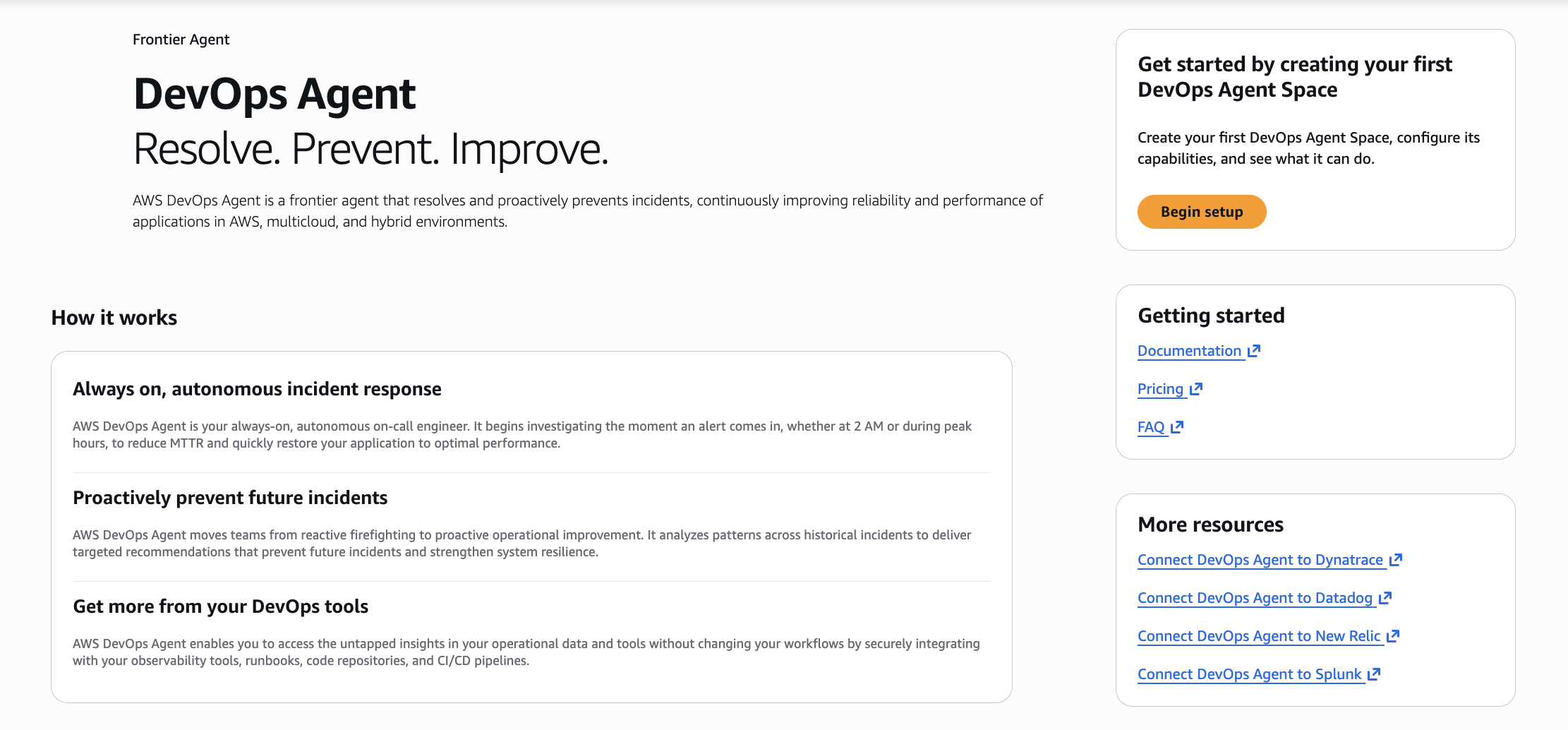Click the external-link icon beside Documentation
1568x730 pixels.
click(1254, 351)
